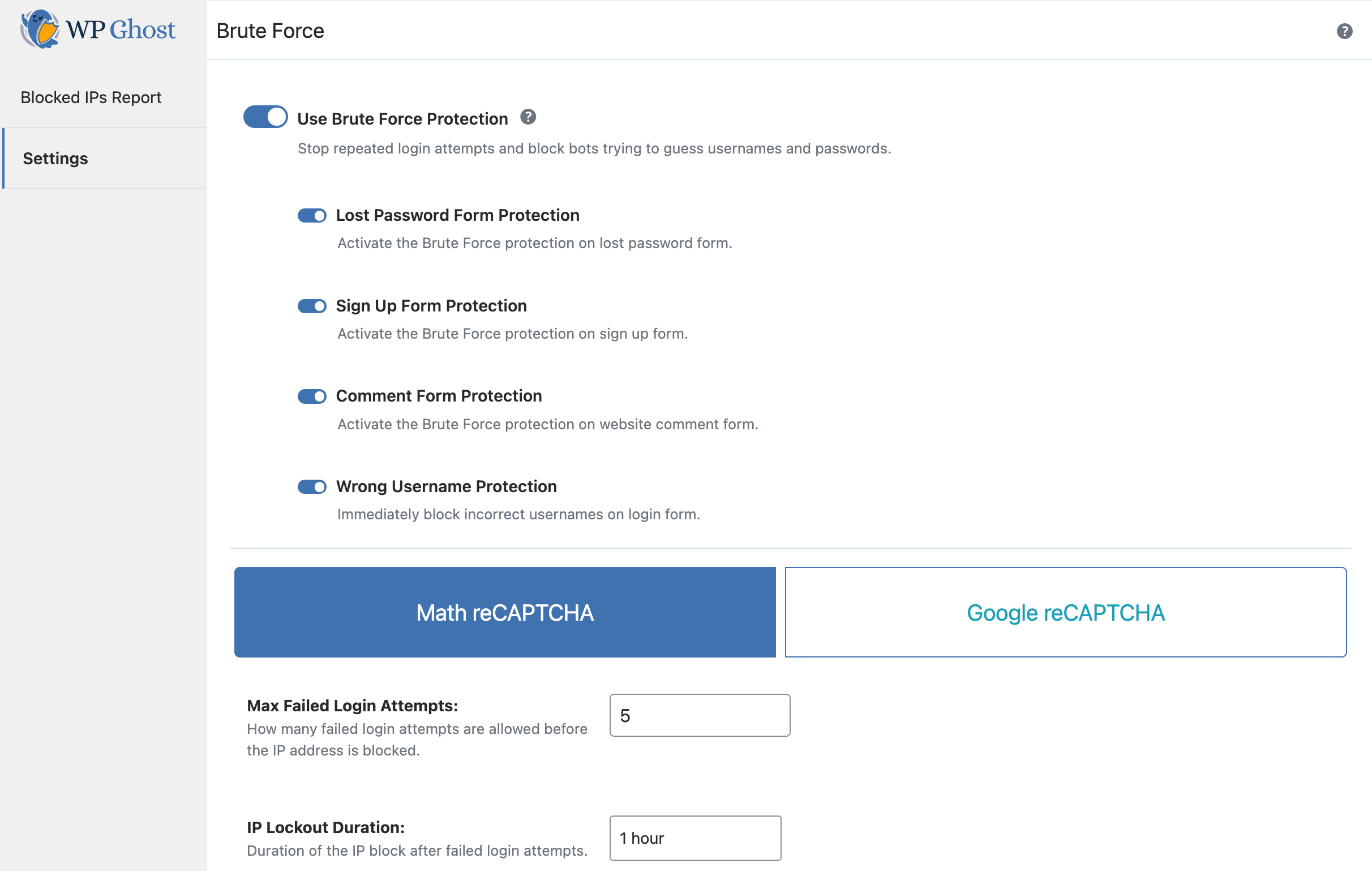1372x871 pixels.
Task: Click the WP Ghost logo icon
Action: click(40, 29)
